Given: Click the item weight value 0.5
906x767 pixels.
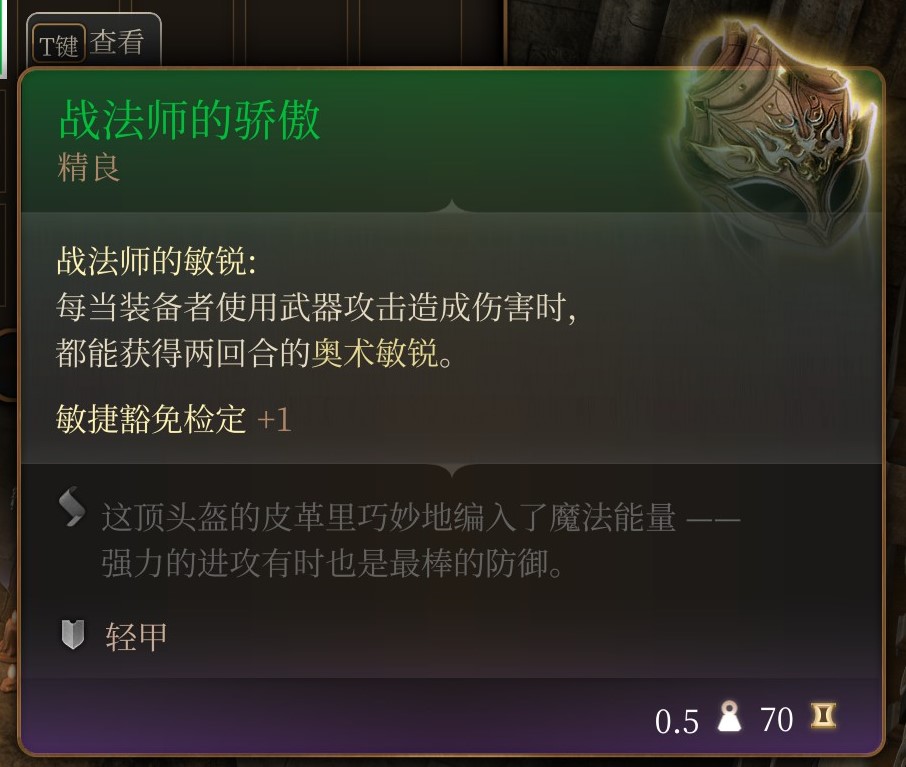Looking at the screenshot, I should click(677, 721).
